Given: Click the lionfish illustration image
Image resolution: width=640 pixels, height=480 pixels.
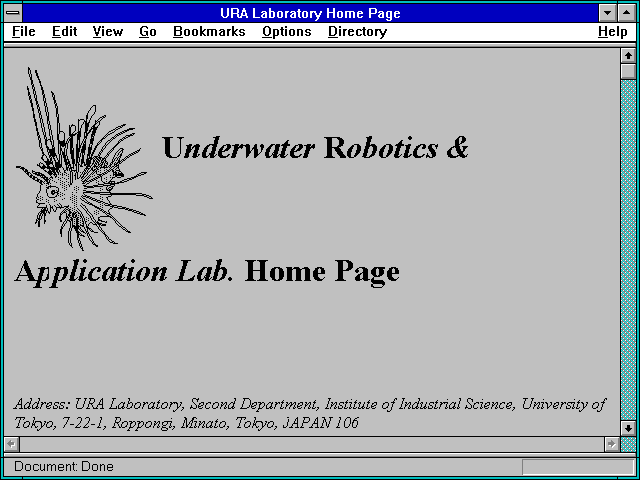Looking at the screenshot, I should click(84, 159).
